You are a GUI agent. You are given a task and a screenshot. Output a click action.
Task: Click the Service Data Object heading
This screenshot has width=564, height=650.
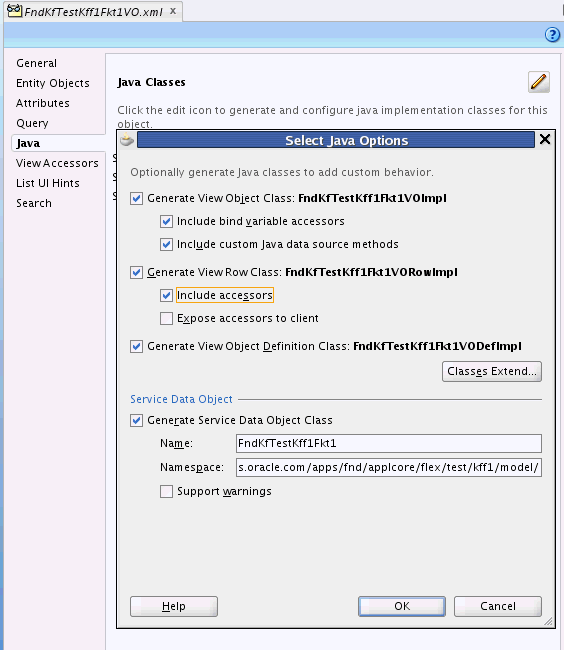(181, 399)
